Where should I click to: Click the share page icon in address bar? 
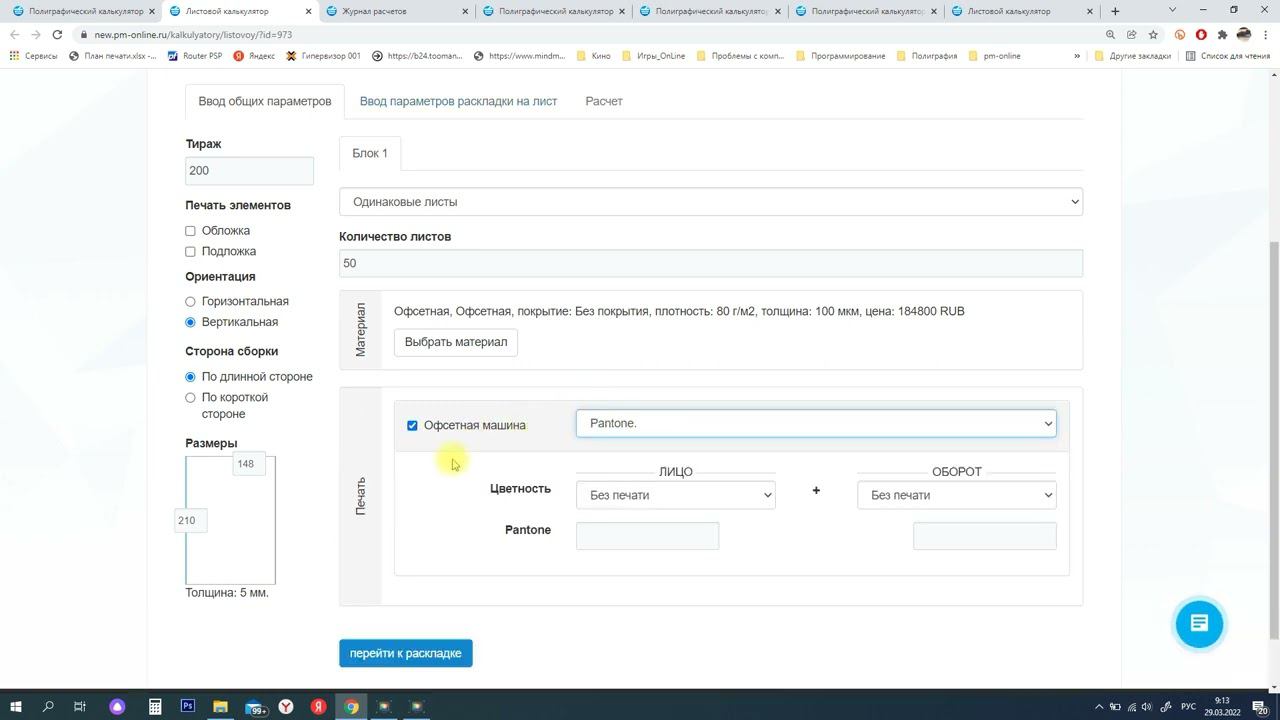pos(1132,35)
